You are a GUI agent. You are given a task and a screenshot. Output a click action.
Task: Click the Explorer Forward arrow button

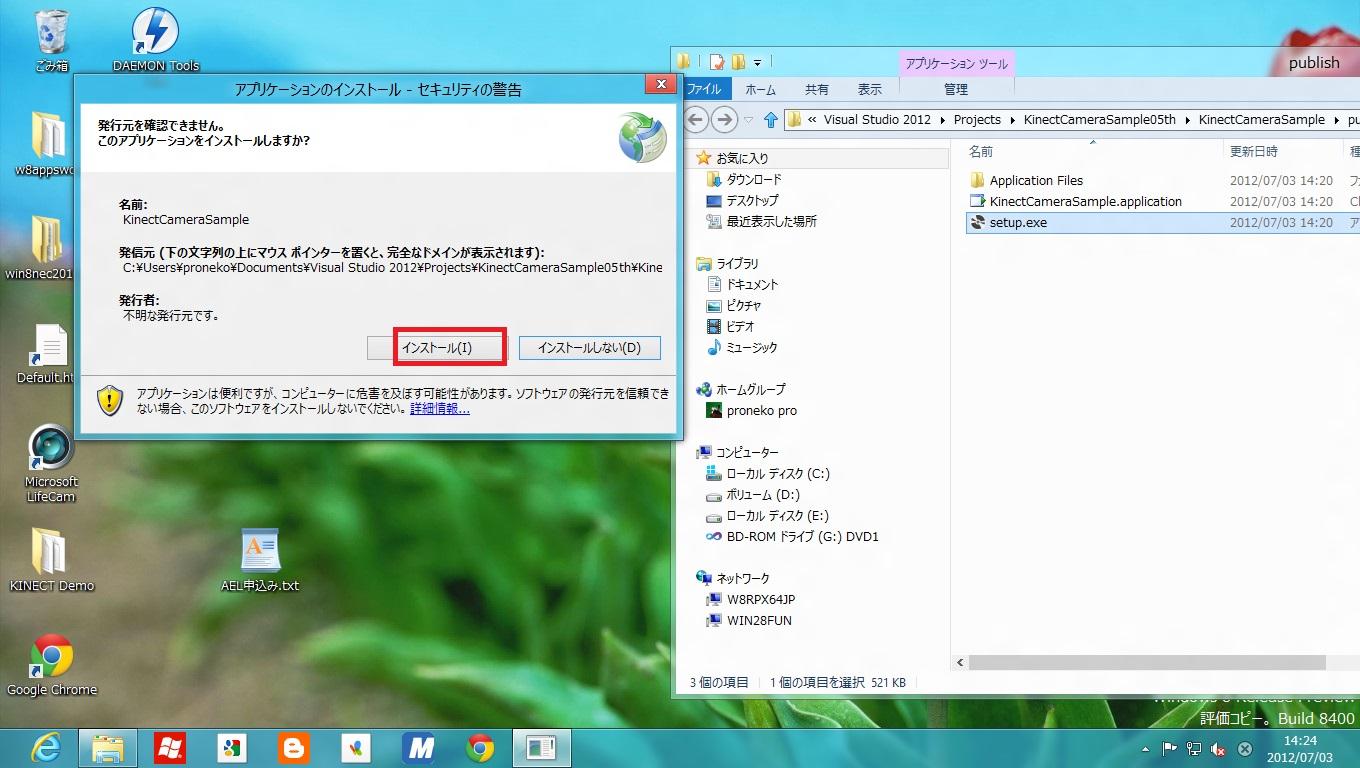click(724, 120)
